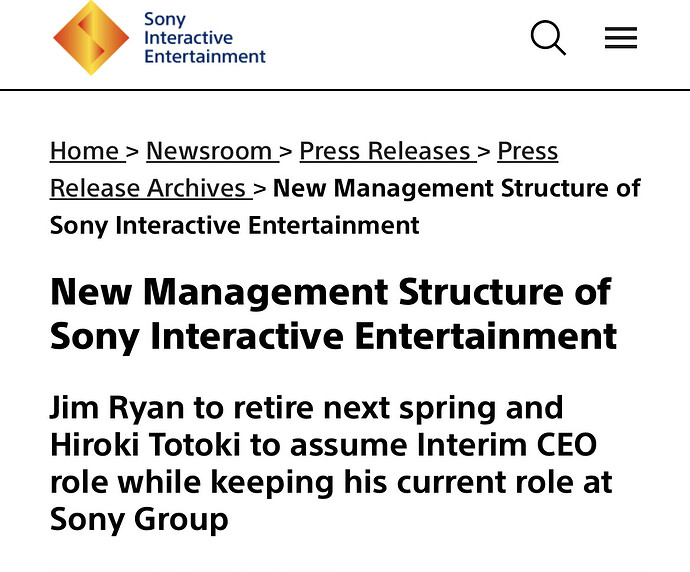Open the search magnifier icon
The height and width of the screenshot is (572, 690).
click(548, 38)
